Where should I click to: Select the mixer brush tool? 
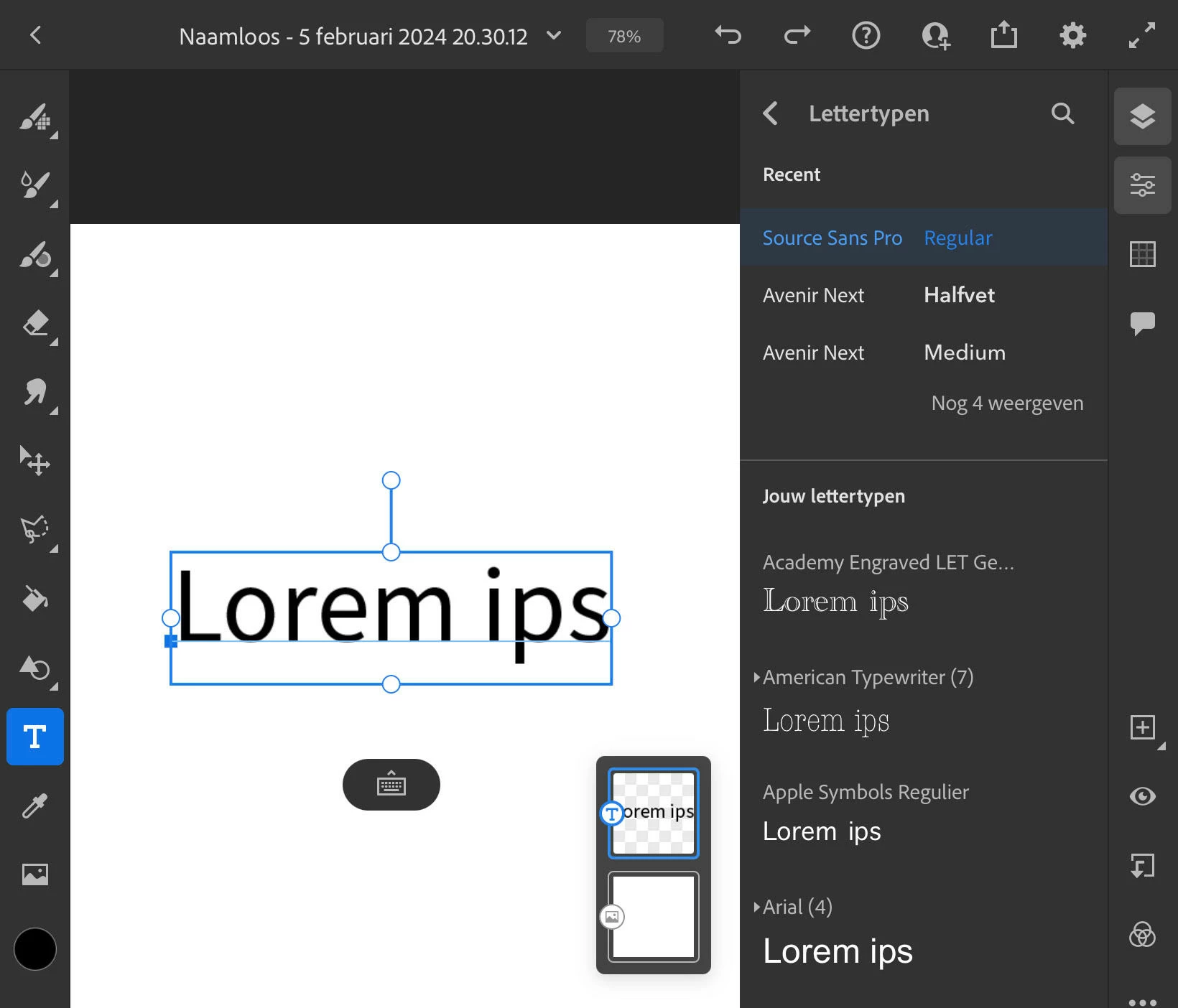(36, 256)
